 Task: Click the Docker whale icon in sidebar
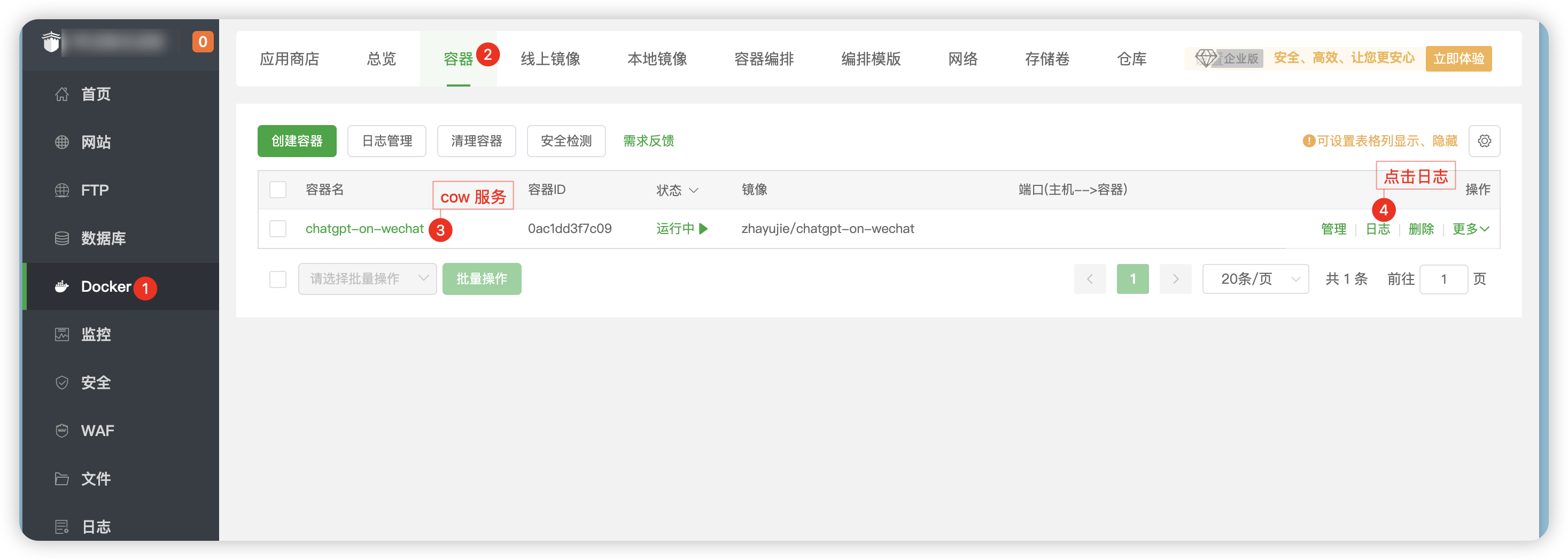point(61,287)
